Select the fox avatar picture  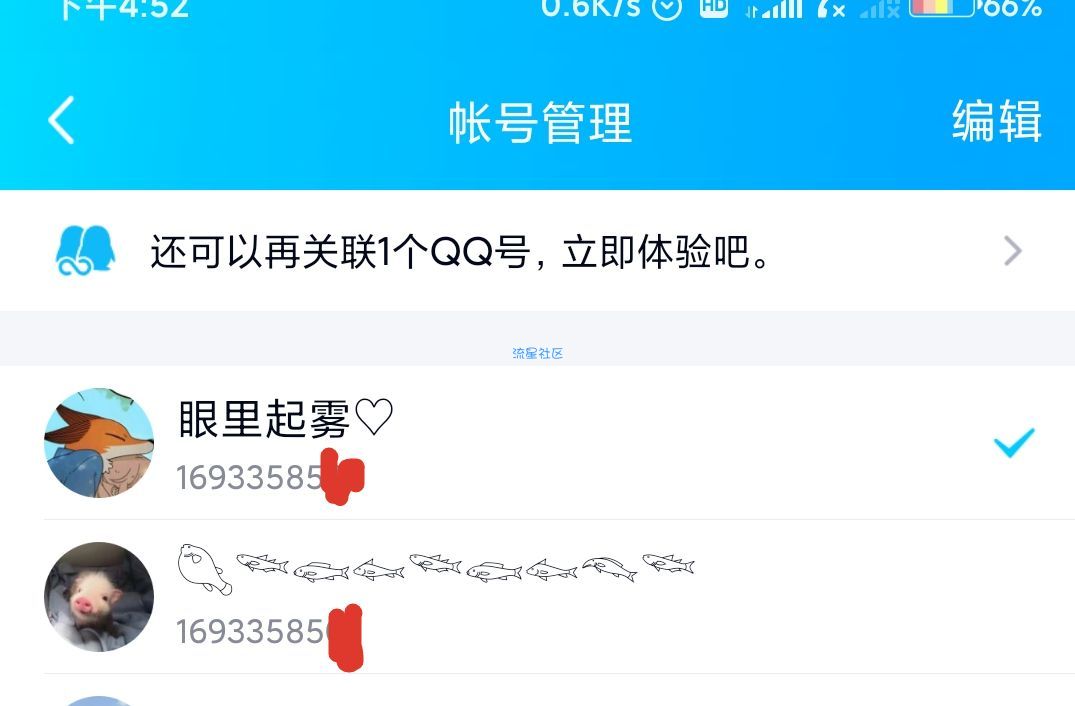pos(99,443)
